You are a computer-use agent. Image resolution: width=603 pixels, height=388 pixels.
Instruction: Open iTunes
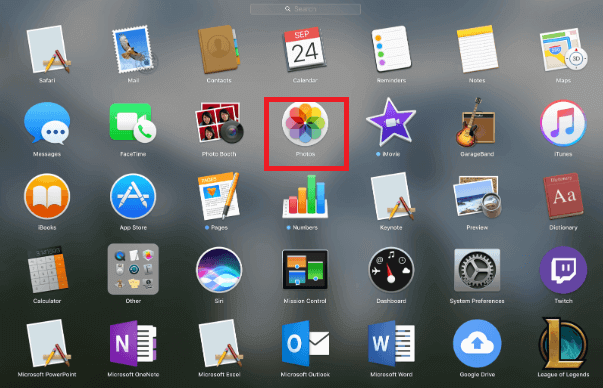(x=563, y=123)
